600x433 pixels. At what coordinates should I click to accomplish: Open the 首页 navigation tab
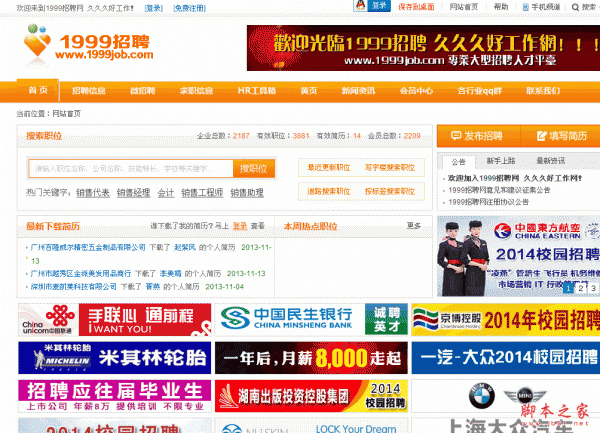click(x=38, y=91)
